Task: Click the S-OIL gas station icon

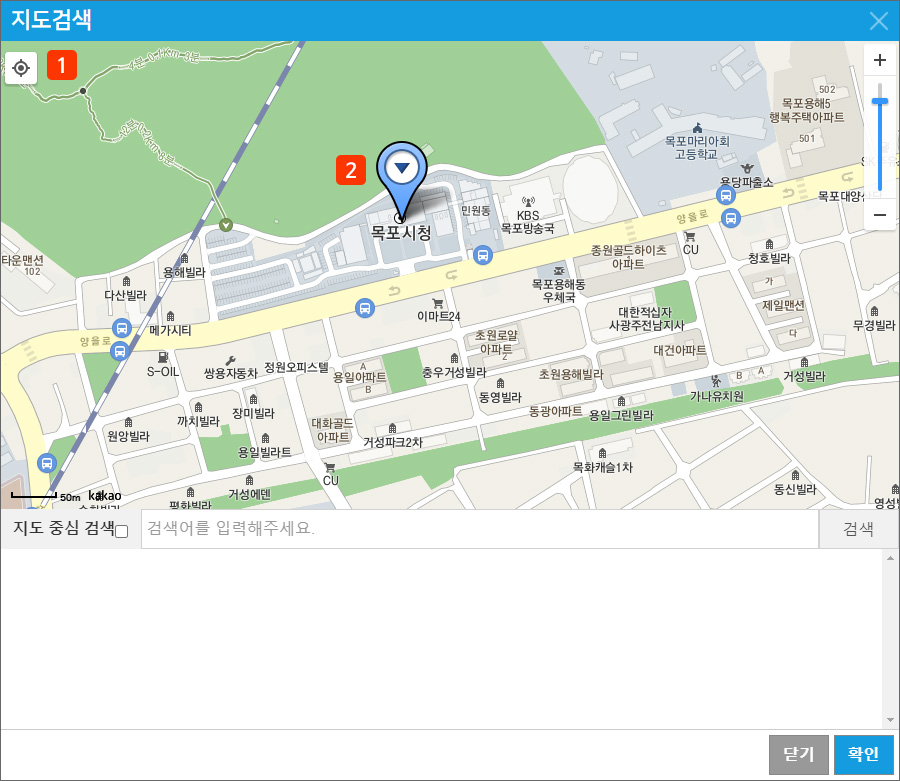Action: [x=162, y=356]
